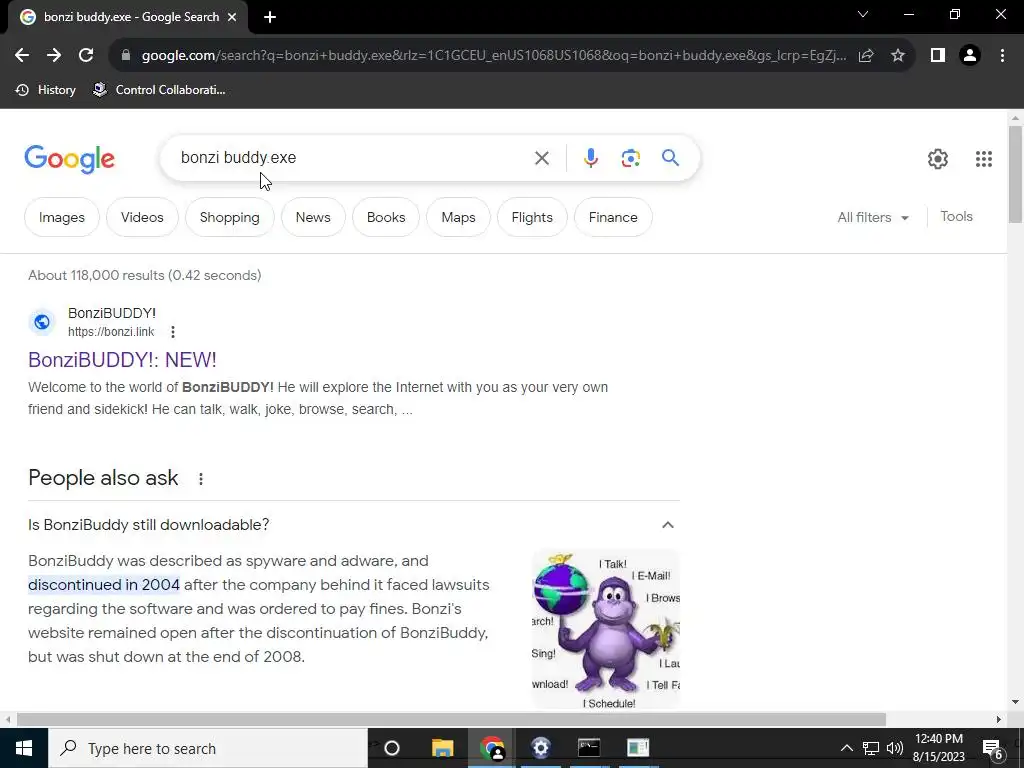Switch to Videos results
The width and height of the screenshot is (1024, 768).
[142, 217]
